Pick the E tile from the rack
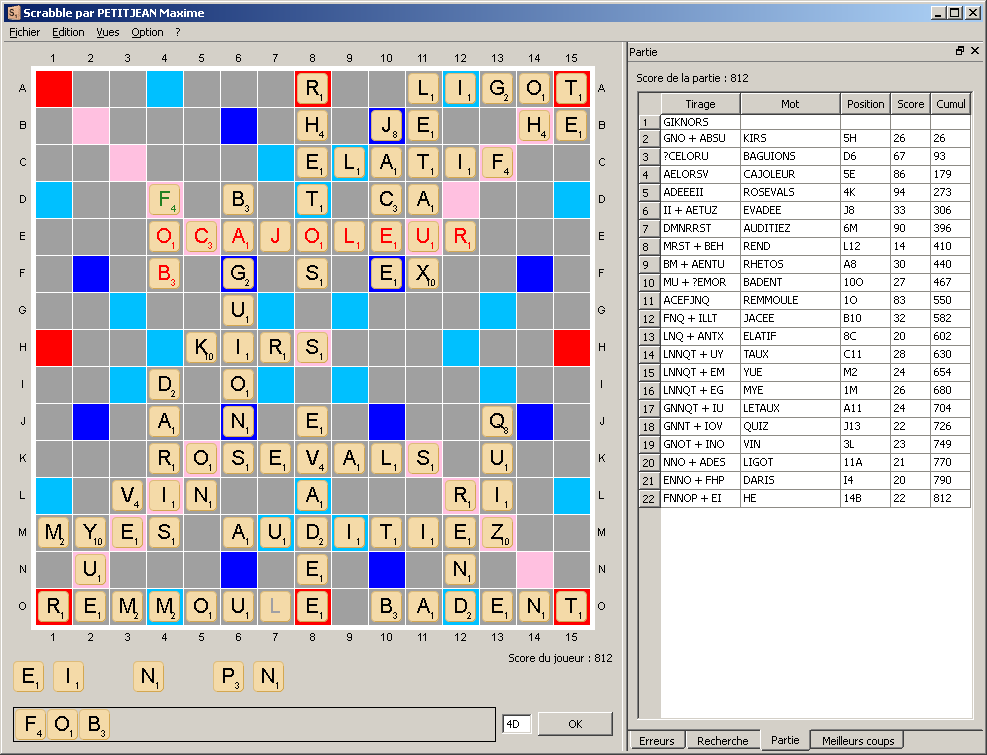Screen dimensions: 987x755 click(x=28, y=677)
